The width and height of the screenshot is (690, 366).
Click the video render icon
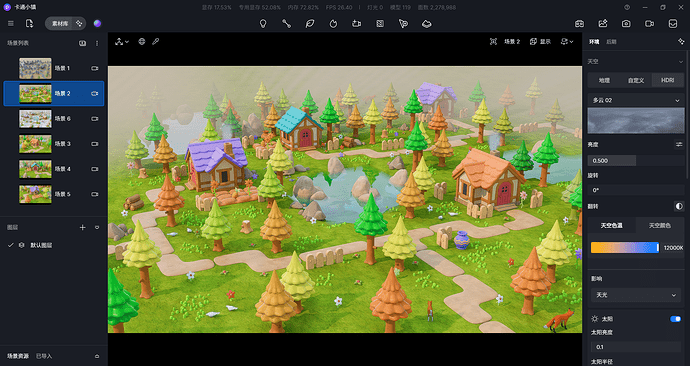click(650, 24)
